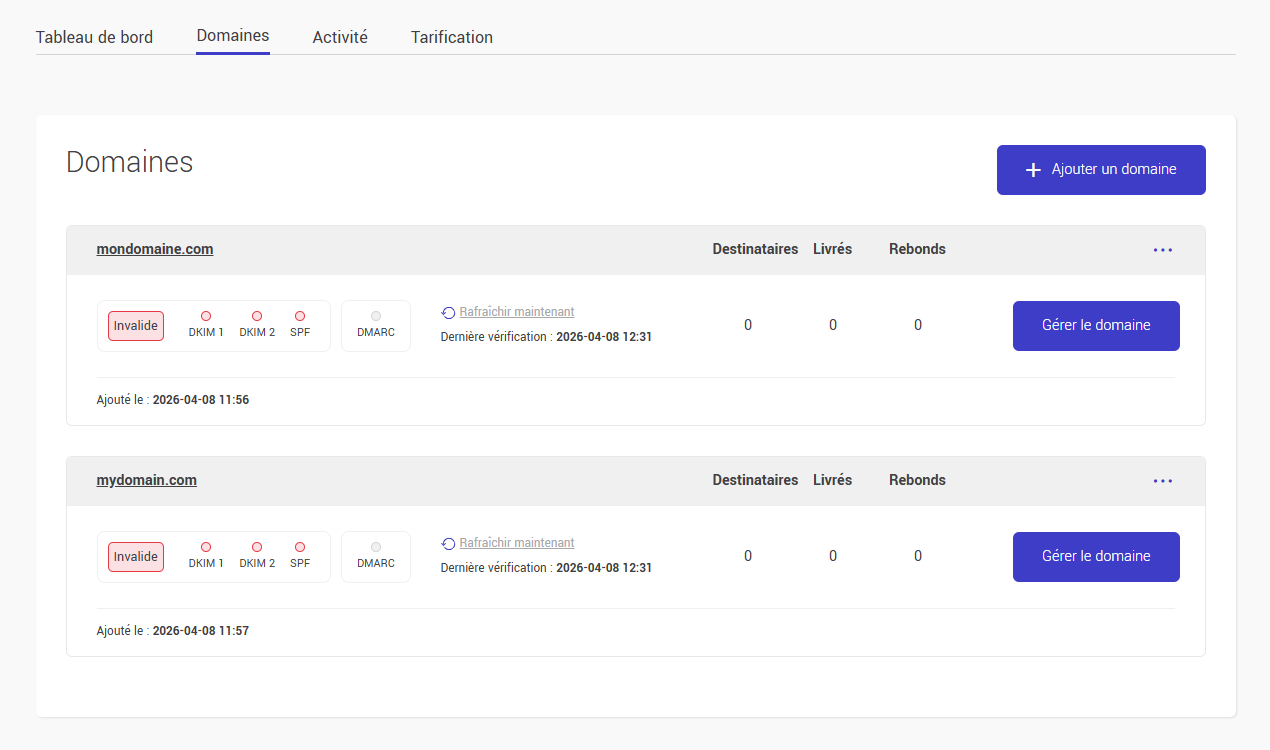The height and width of the screenshot is (750, 1270).
Task: Click refresh icon in mydomain.com row
Action: 448,544
